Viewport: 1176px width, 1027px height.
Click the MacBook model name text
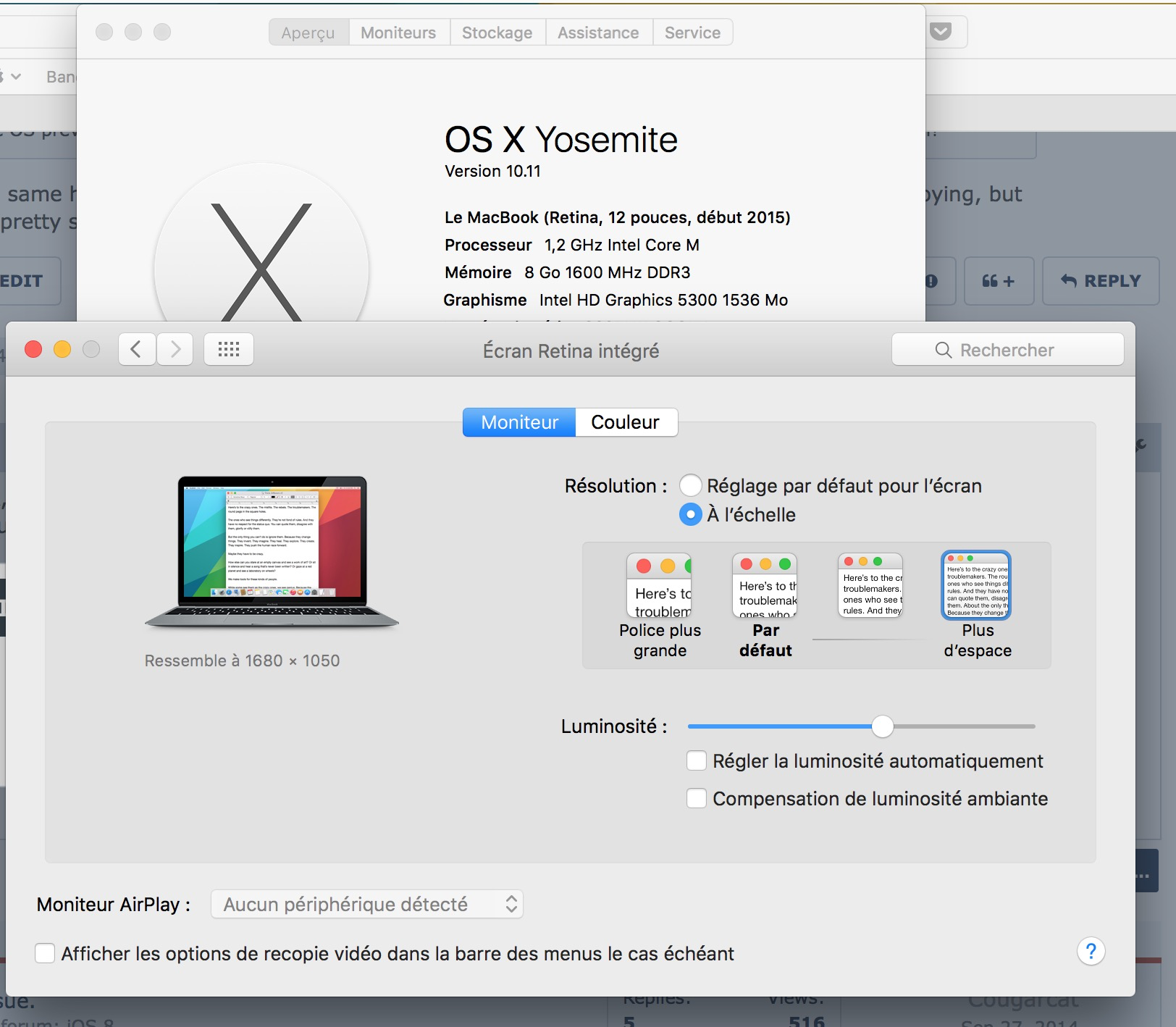[x=618, y=217]
